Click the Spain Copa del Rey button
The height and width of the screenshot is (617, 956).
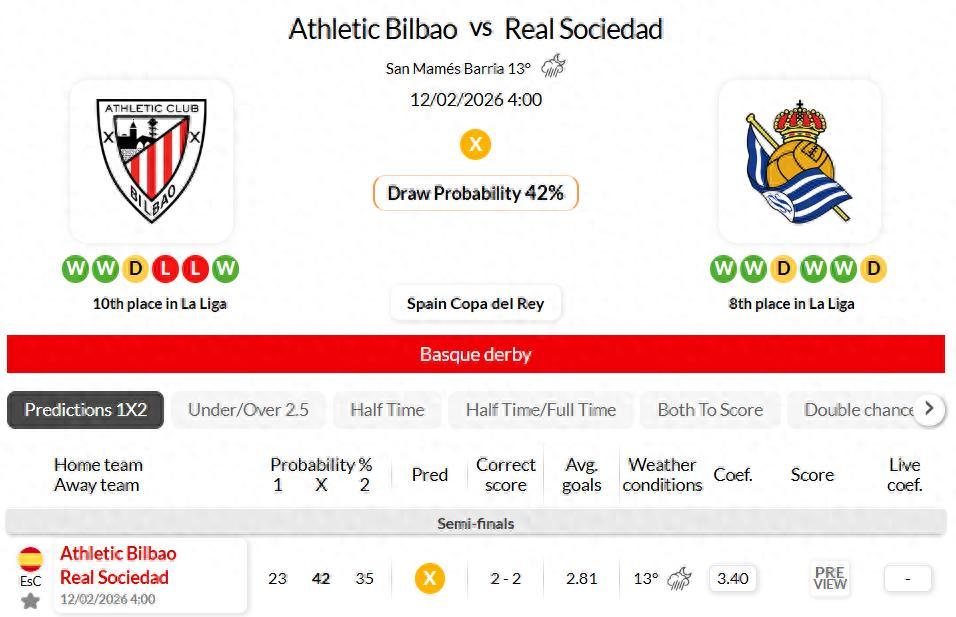click(475, 303)
